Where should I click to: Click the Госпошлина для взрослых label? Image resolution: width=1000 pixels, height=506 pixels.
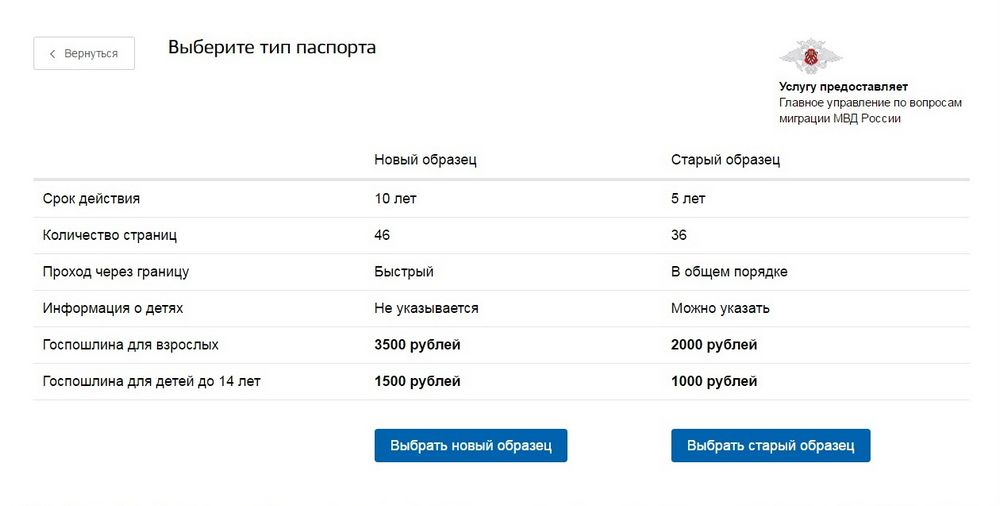tap(131, 345)
